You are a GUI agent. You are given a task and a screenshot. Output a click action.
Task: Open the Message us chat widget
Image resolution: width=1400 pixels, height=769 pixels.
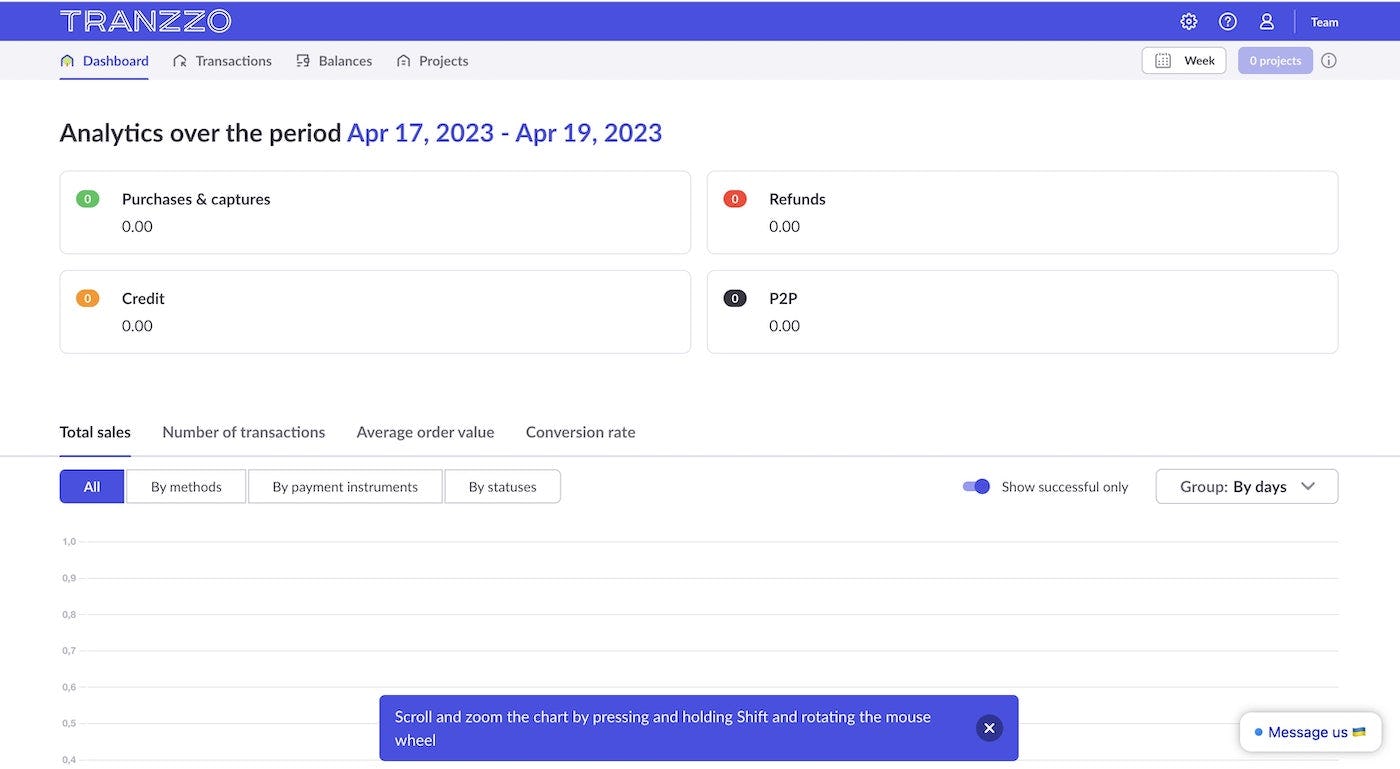click(x=1310, y=732)
